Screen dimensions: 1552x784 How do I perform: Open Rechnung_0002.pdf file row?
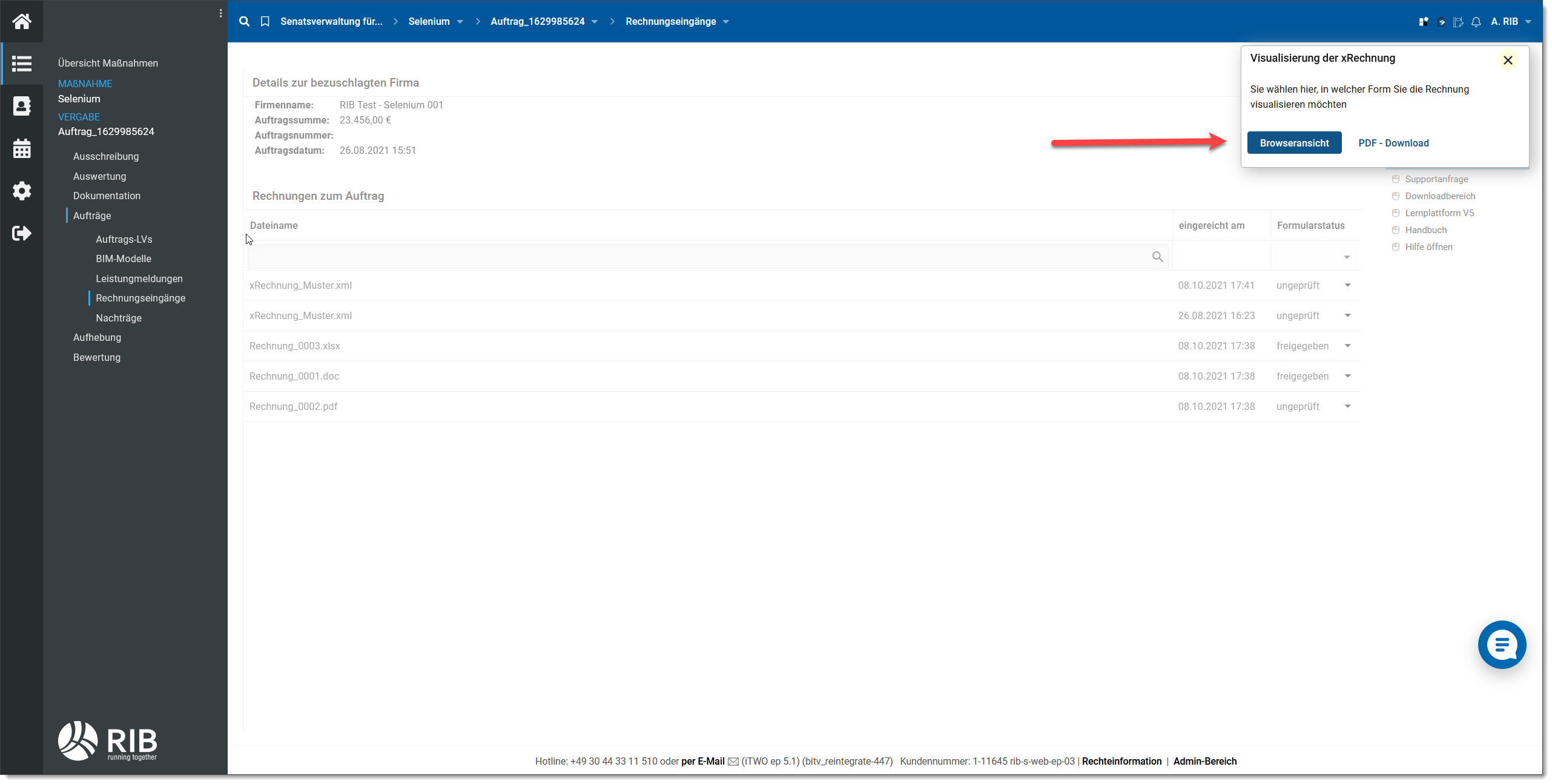point(293,406)
